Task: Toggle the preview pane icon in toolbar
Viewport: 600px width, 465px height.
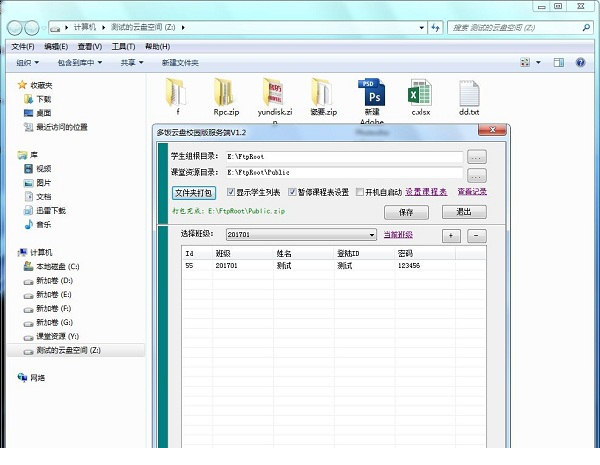Action: [559, 62]
